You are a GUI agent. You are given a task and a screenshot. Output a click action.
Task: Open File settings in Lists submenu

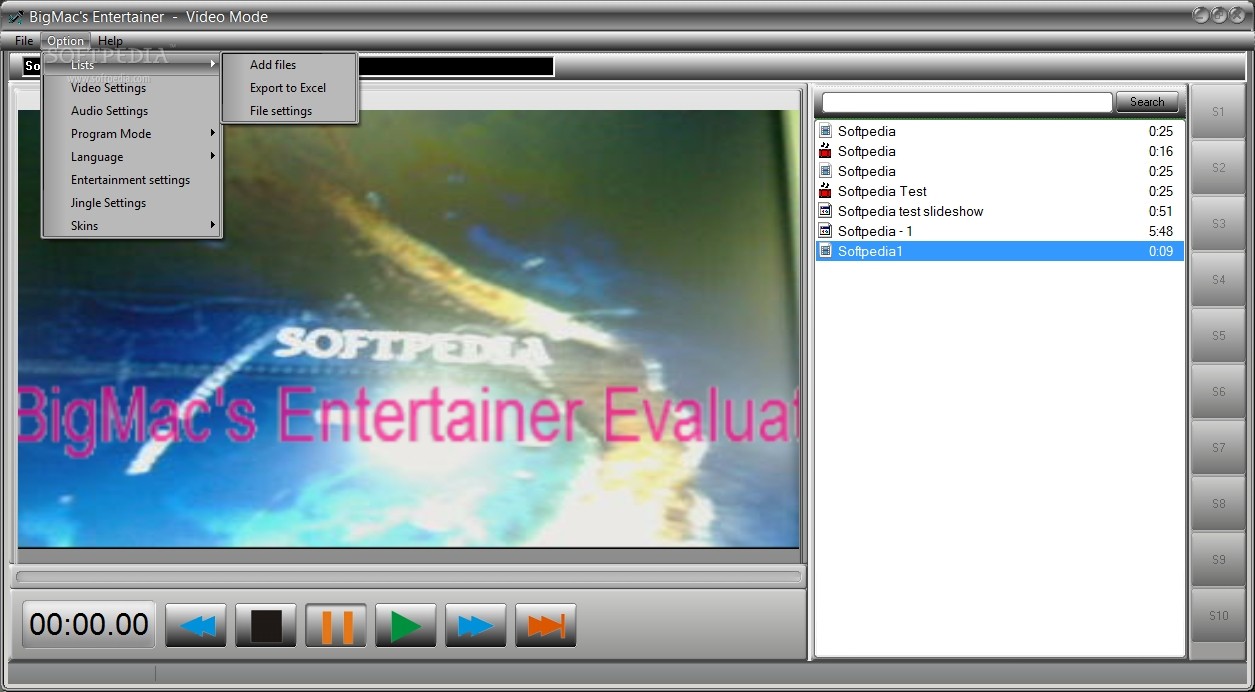(x=289, y=111)
